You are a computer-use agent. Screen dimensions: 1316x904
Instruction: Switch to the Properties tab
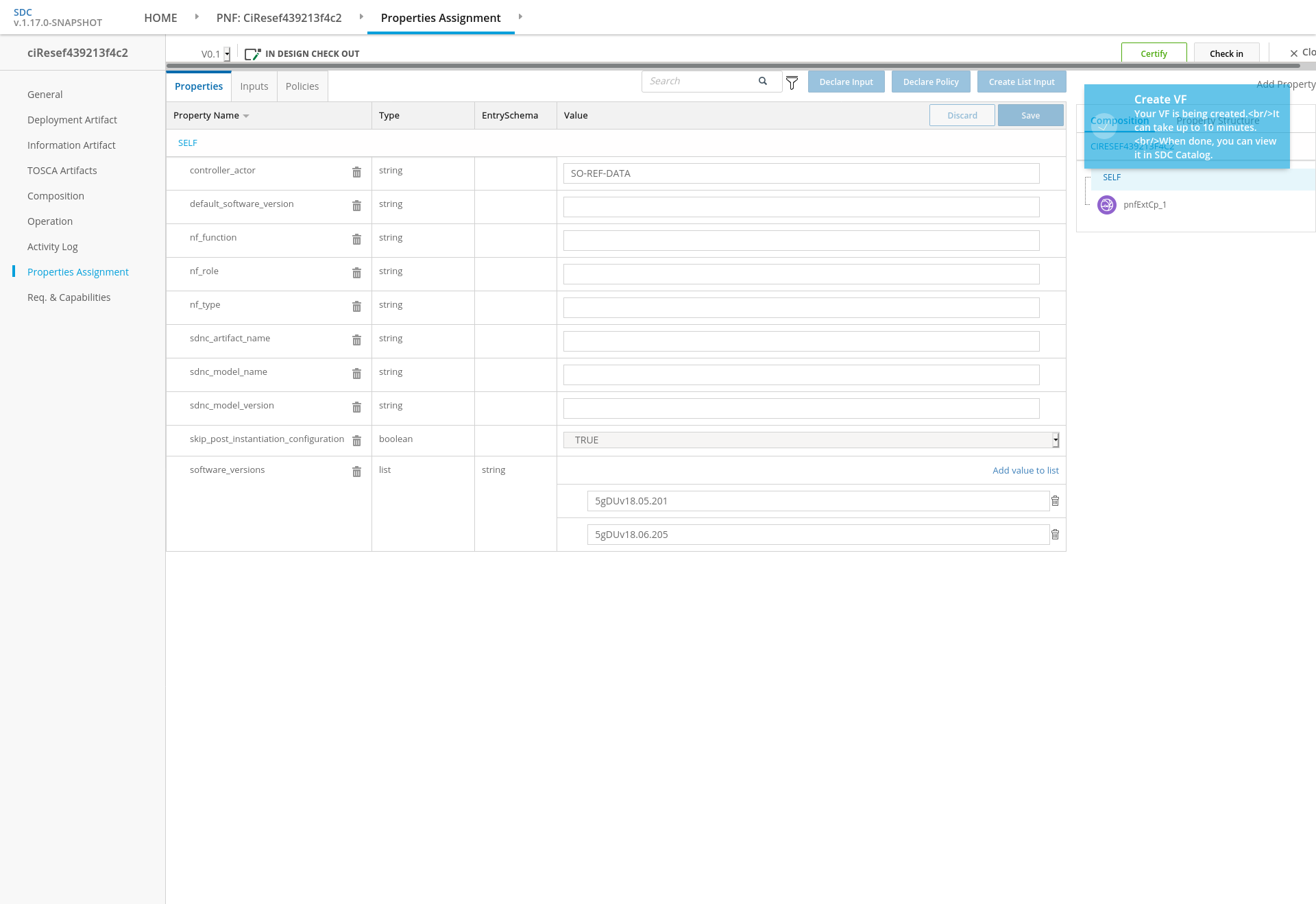(x=199, y=86)
